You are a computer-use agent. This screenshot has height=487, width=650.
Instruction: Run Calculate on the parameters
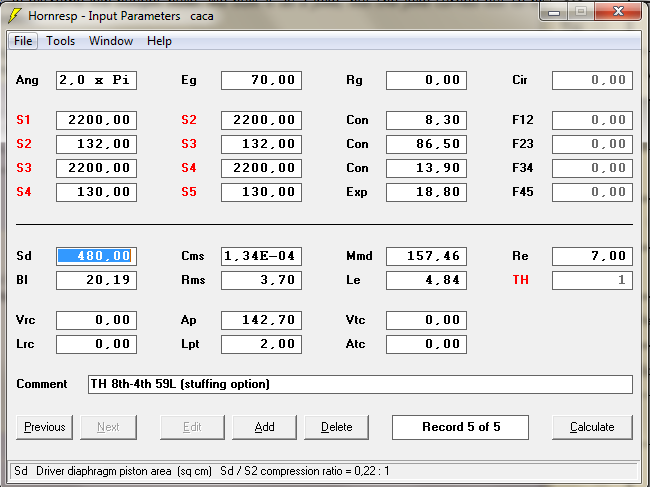[x=592, y=427]
